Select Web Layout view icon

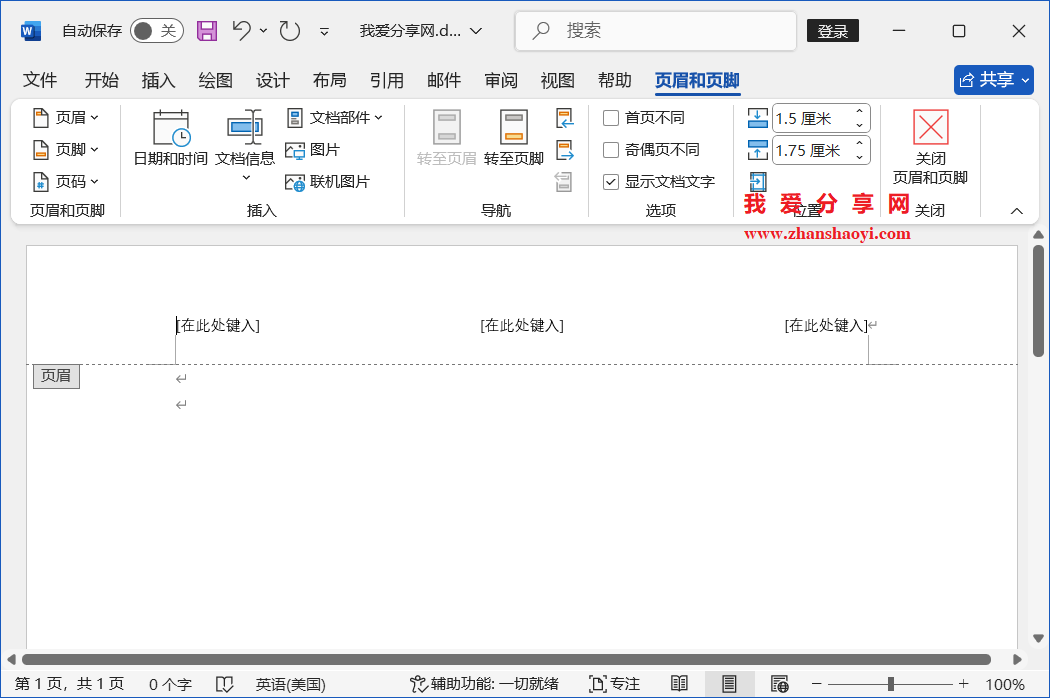779,684
